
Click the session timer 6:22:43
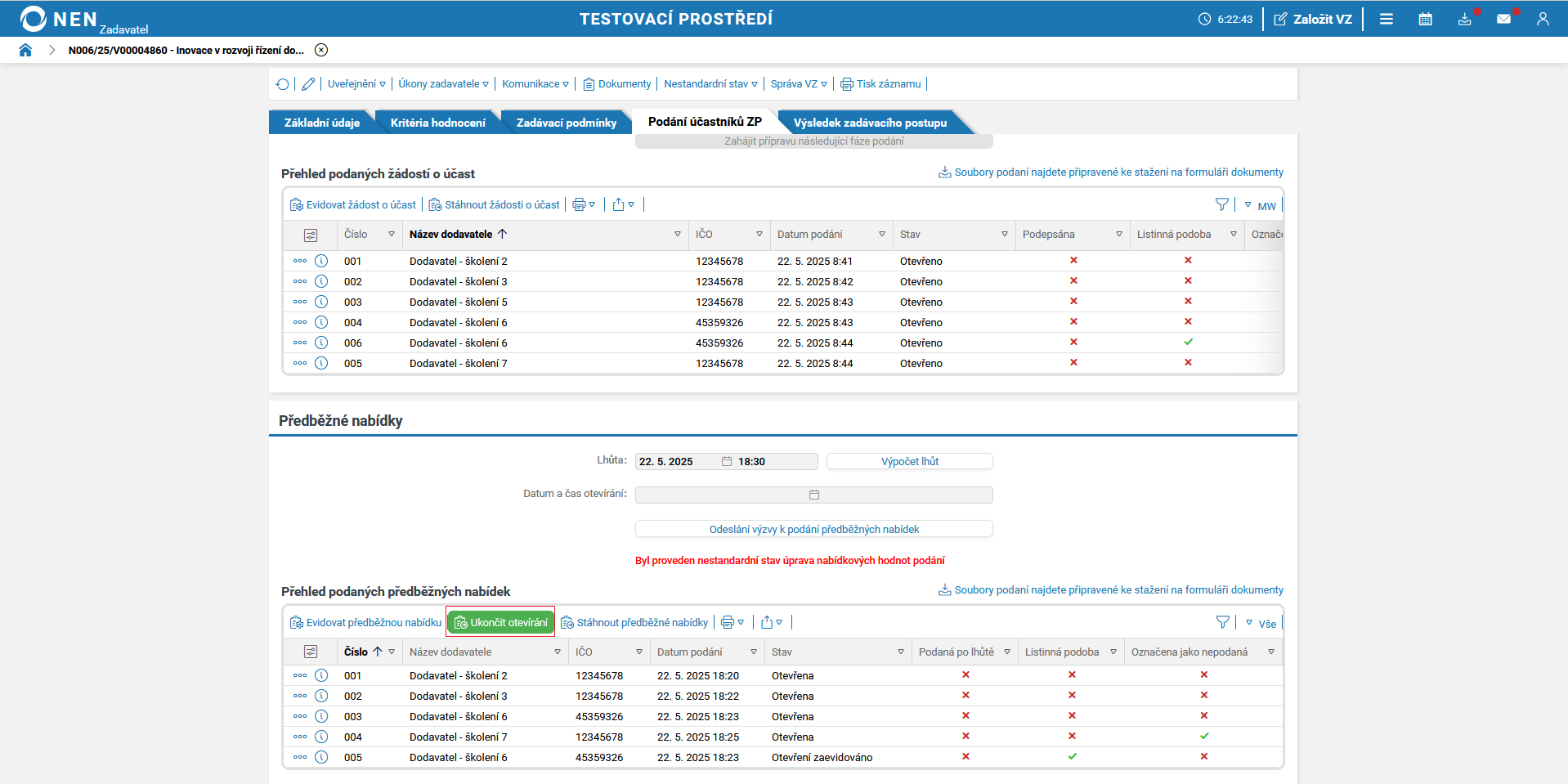[1225, 19]
